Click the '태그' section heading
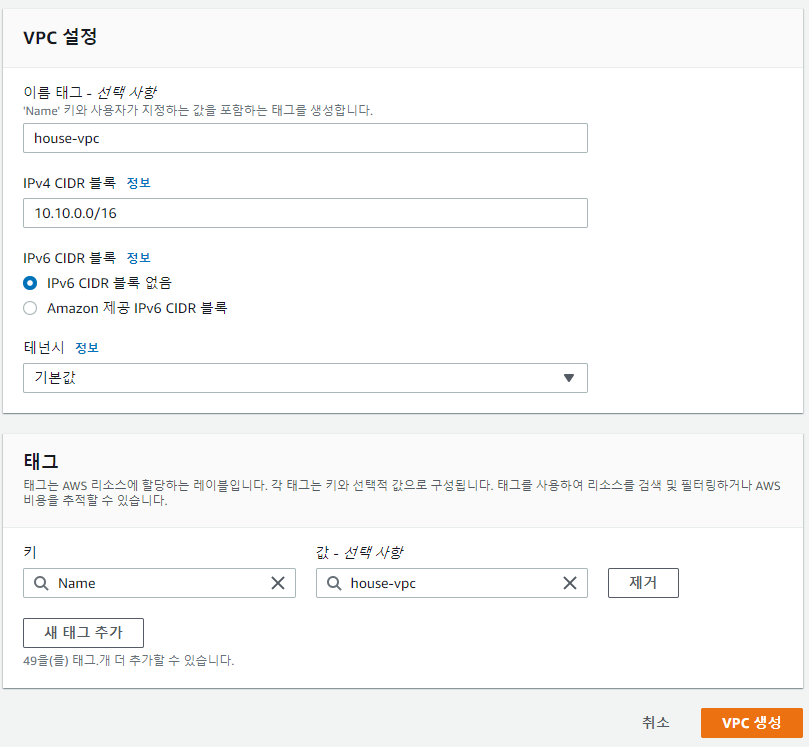 41,461
